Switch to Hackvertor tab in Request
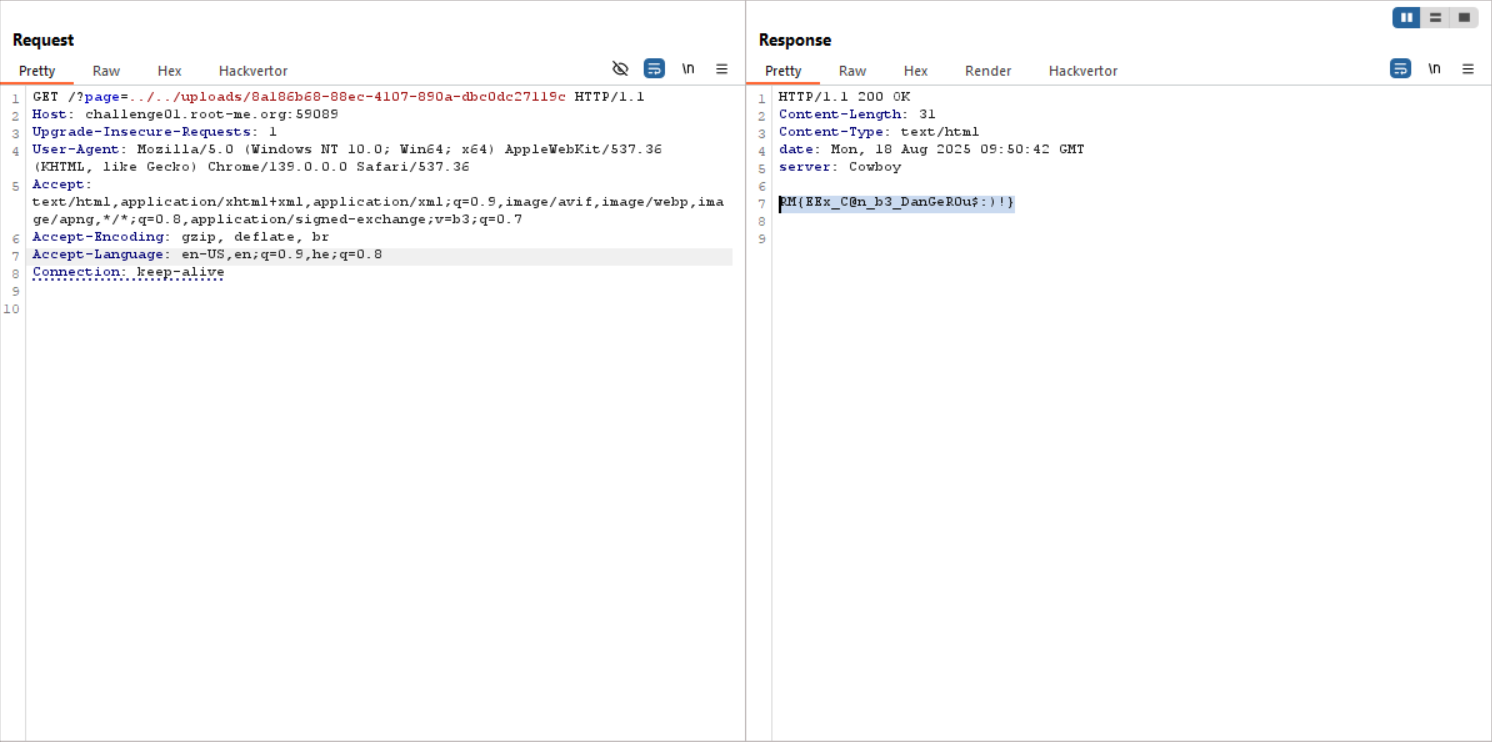 (x=253, y=71)
